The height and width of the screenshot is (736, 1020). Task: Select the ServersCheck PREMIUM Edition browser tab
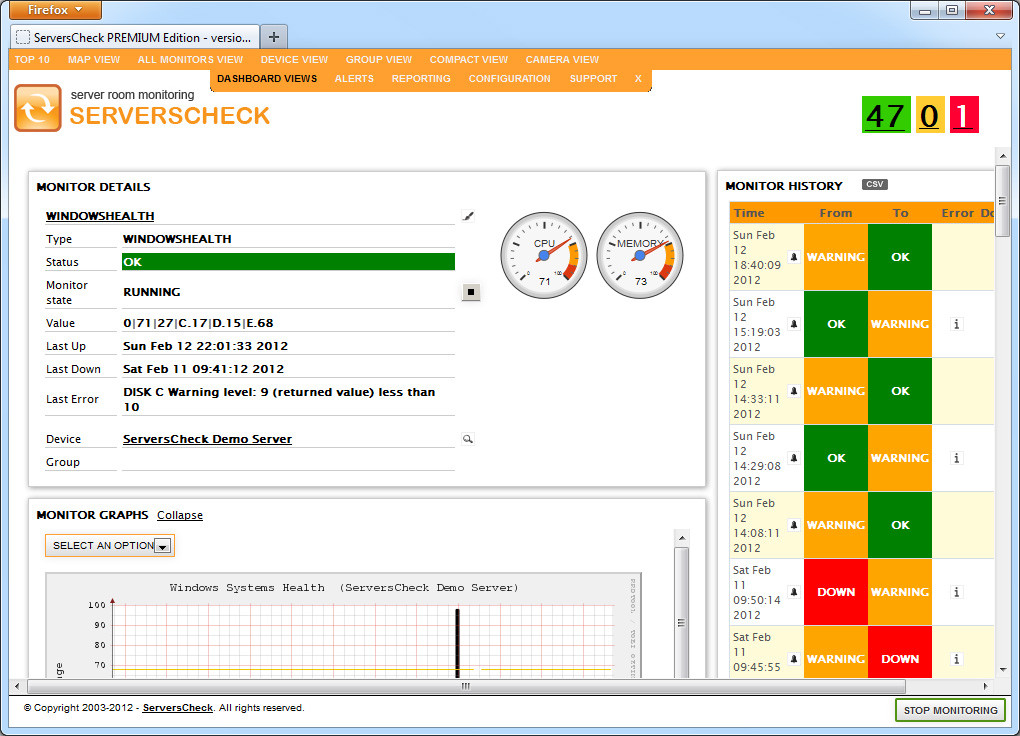pyautogui.click(x=135, y=37)
